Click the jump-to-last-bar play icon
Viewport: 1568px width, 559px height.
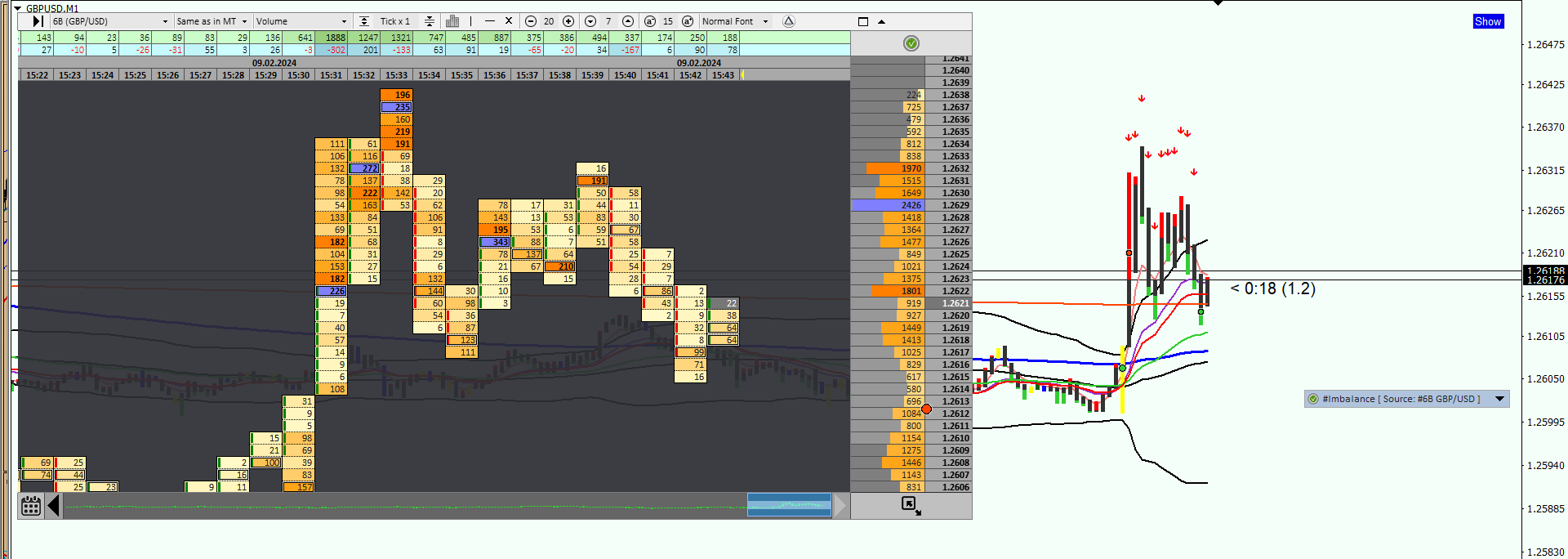pyautogui.click(x=37, y=21)
